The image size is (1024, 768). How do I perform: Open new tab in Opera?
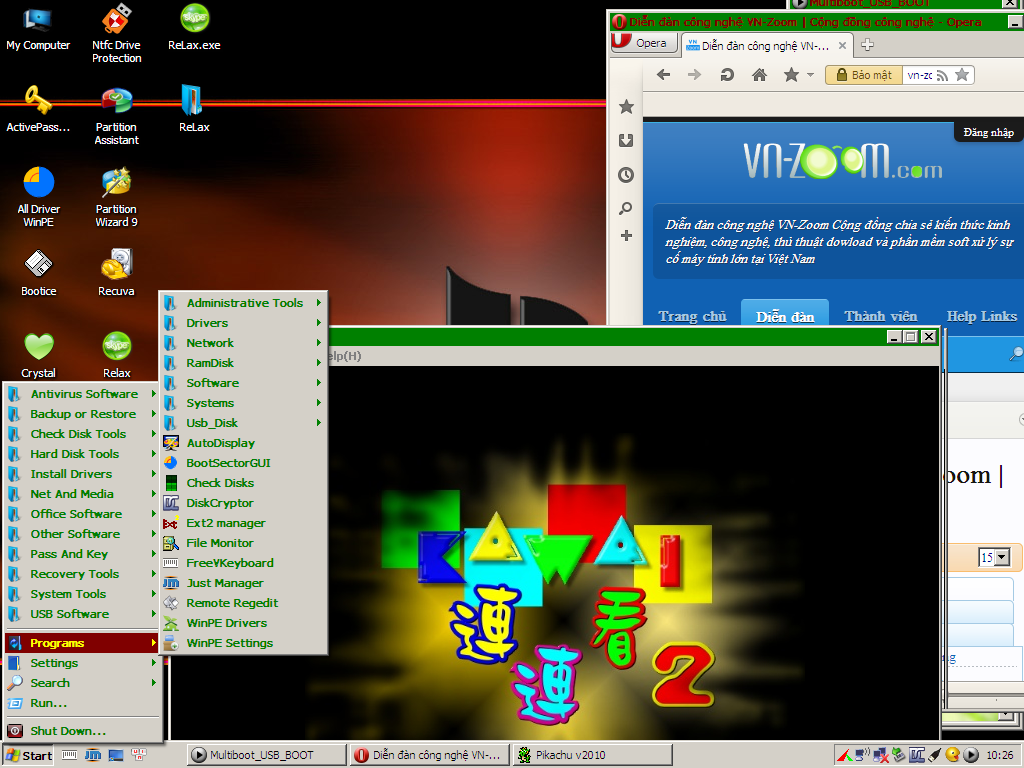point(867,45)
